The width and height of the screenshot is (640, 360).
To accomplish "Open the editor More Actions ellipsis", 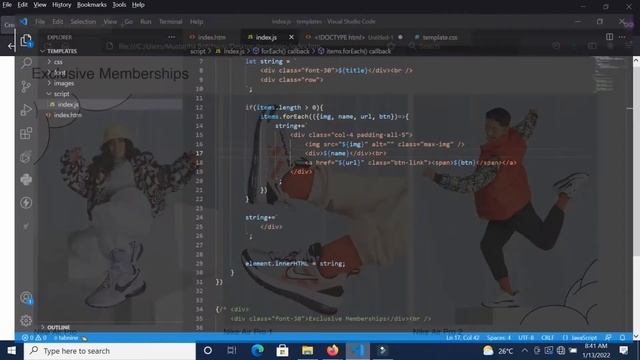I will coord(622,37).
